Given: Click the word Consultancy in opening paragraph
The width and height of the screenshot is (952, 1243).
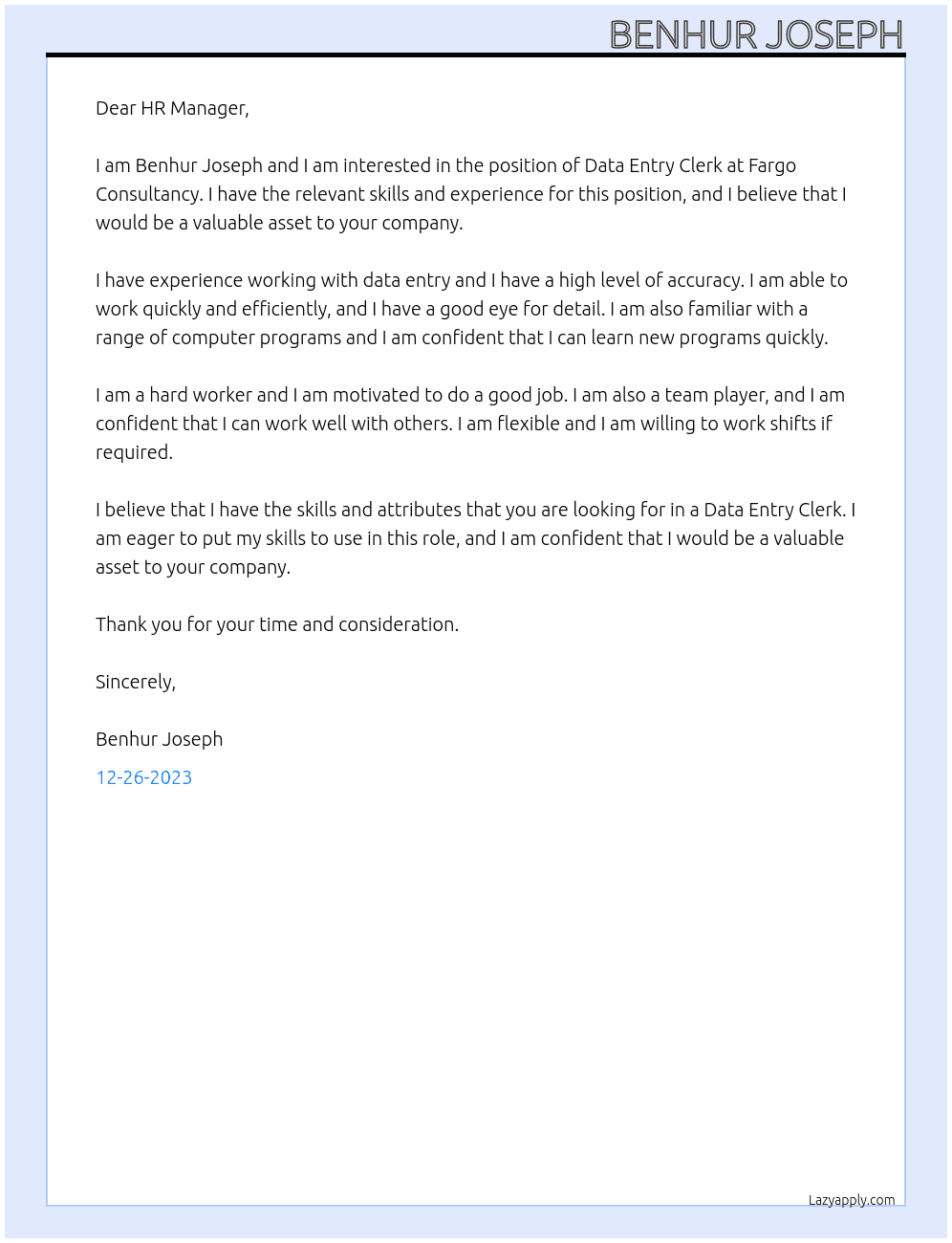Looking at the screenshot, I should point(148,194).
